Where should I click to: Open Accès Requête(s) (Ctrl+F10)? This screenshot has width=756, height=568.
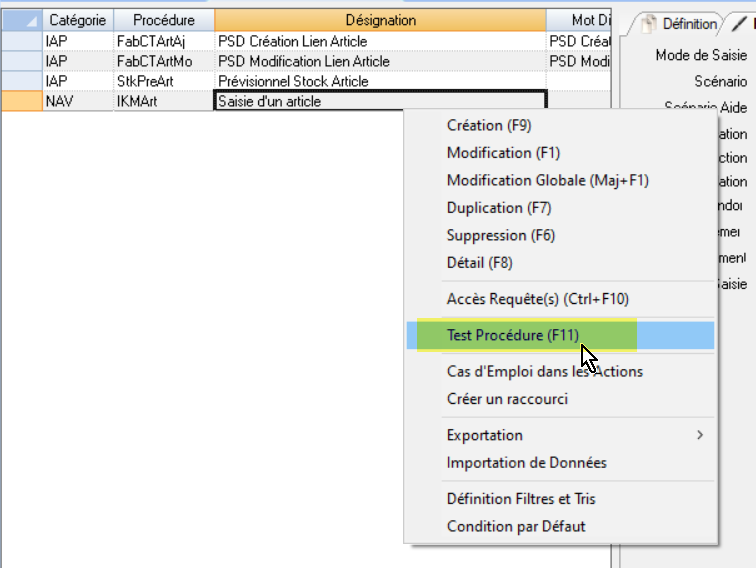[x=537, y=298]
